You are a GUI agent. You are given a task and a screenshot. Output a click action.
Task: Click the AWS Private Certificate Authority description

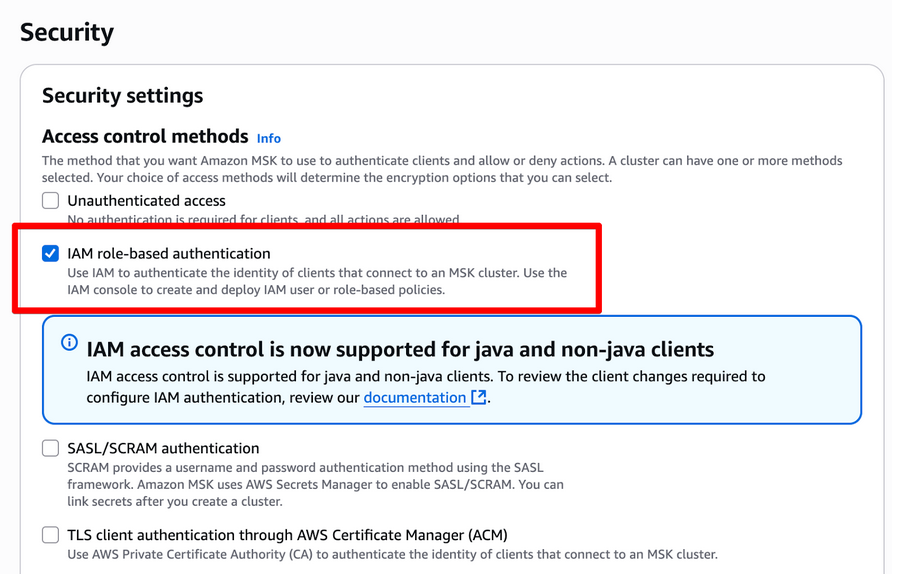pyautogui.click(x=392, y=555)
